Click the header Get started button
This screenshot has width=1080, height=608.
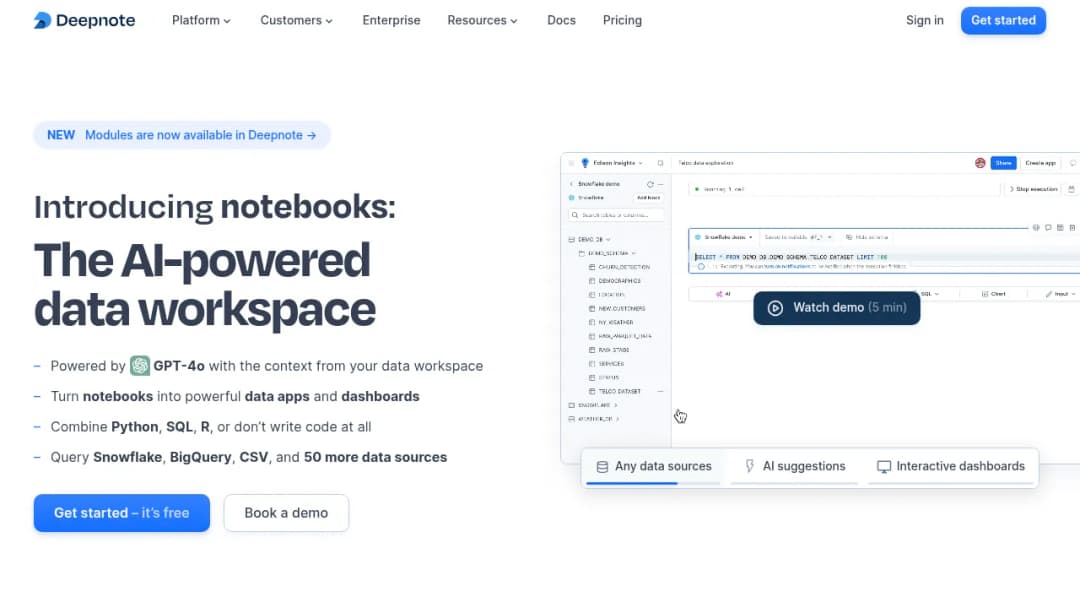[x=1003, y=21]
